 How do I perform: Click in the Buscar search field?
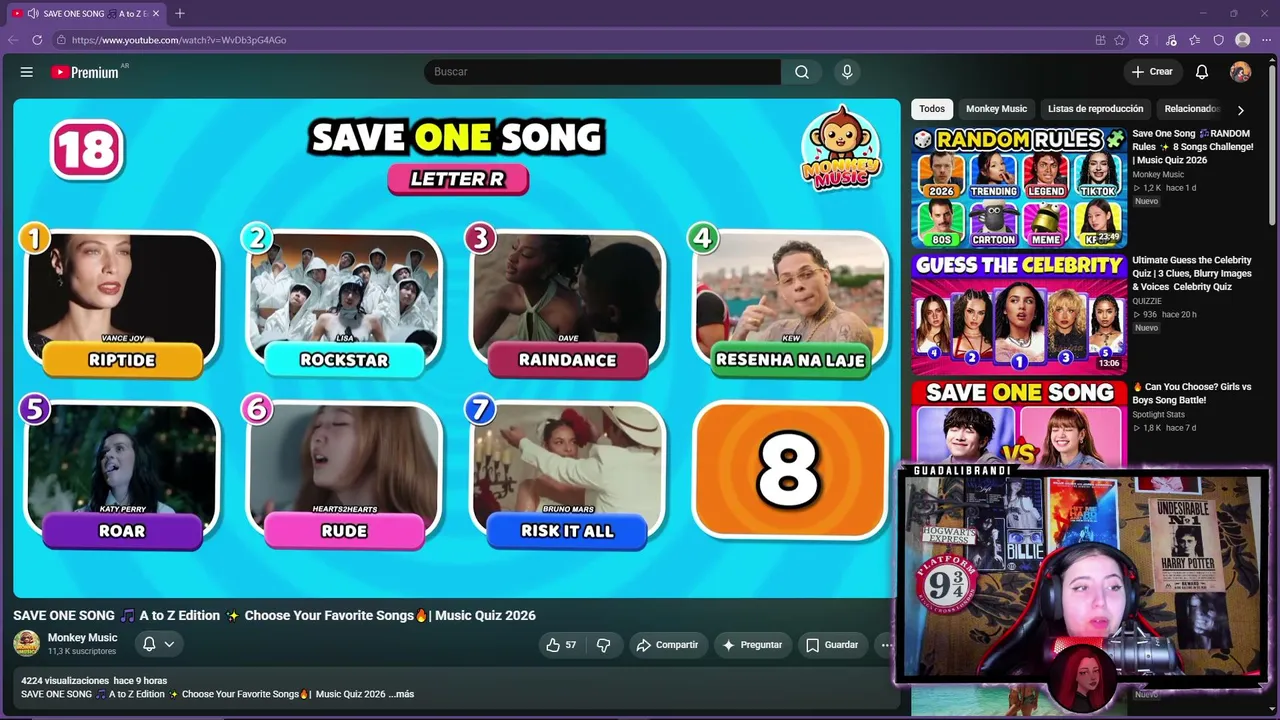(x=602, y=72)
